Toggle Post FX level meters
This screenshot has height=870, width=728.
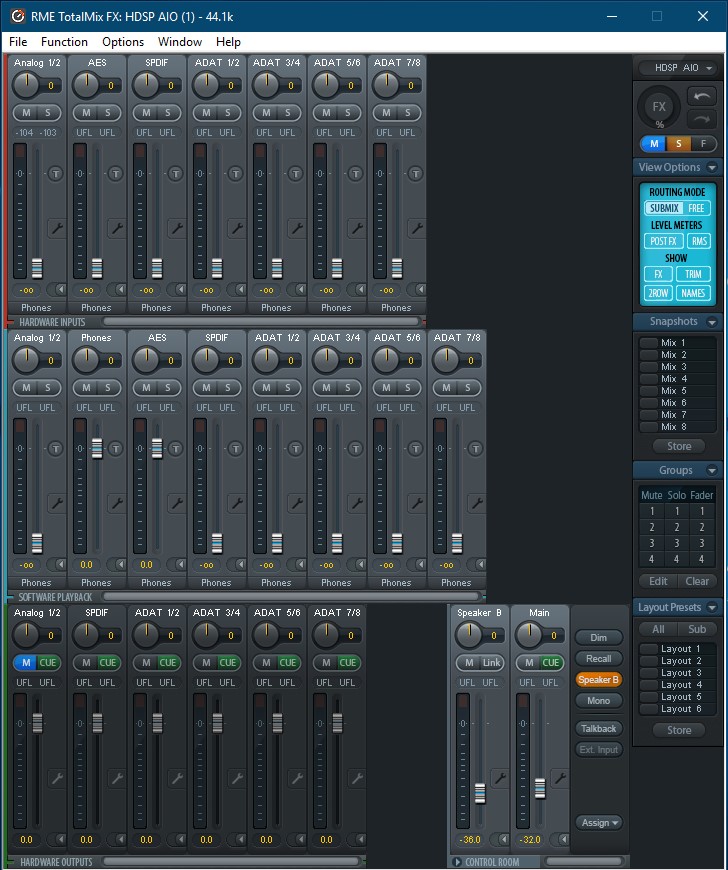tap(664, 241)
